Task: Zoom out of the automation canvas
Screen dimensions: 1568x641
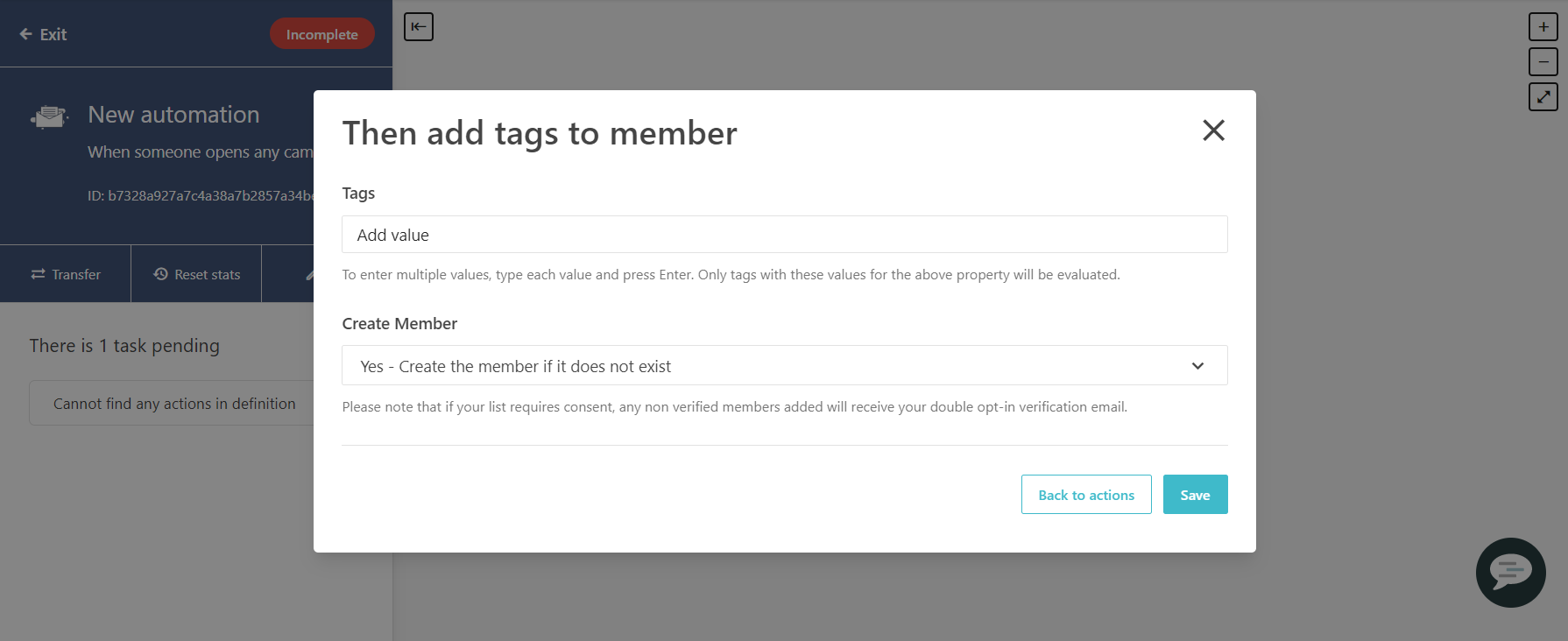Action: [x=1543, y=61]
